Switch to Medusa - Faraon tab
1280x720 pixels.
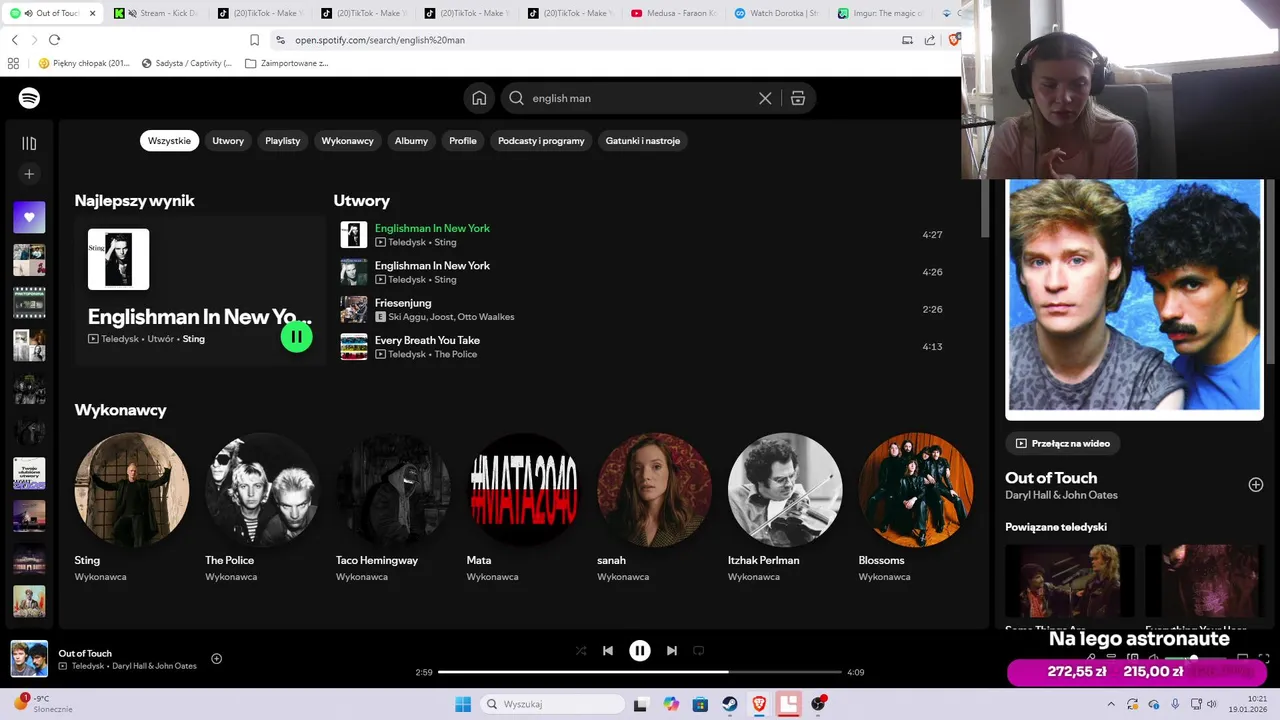[674, 13]
